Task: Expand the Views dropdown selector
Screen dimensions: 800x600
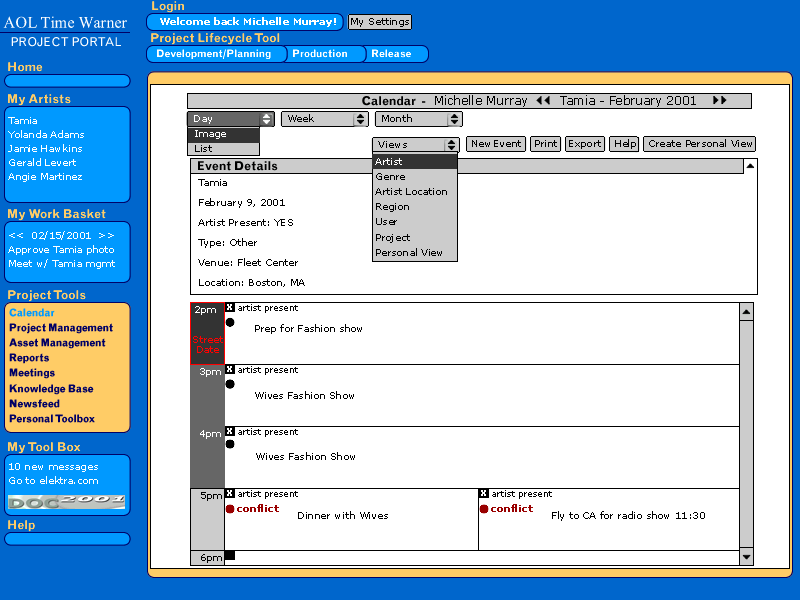Action: (x=451, y=145)
